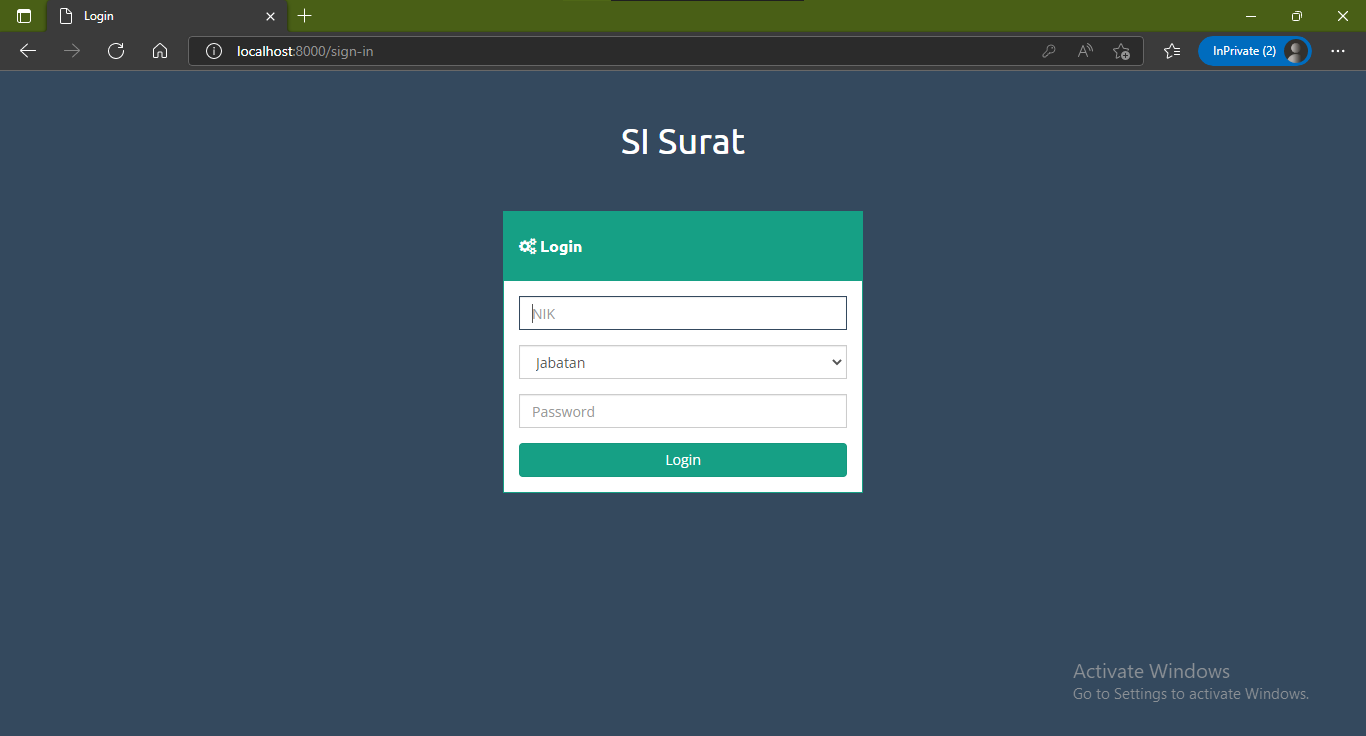Toggle the tab actions menu icon
Viewport: 1366px width, 736px height.
(x=22, y=16)
